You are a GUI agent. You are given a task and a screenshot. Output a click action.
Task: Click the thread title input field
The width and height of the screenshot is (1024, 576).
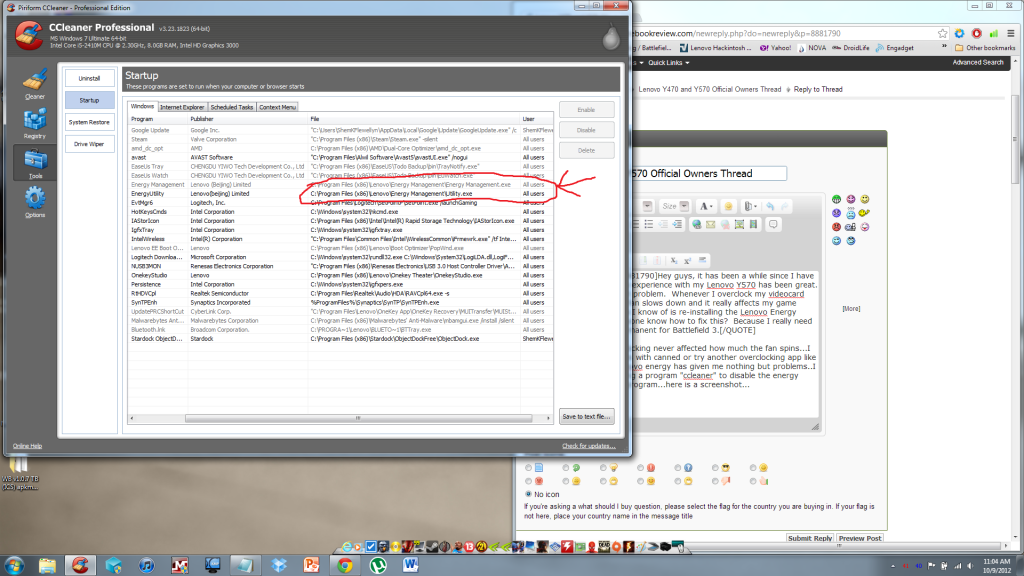709,174
